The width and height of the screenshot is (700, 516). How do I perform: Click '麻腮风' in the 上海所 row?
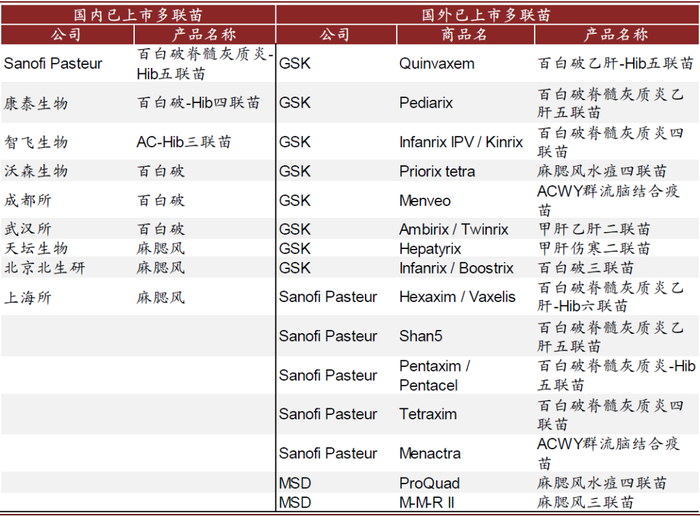(161, 297)
